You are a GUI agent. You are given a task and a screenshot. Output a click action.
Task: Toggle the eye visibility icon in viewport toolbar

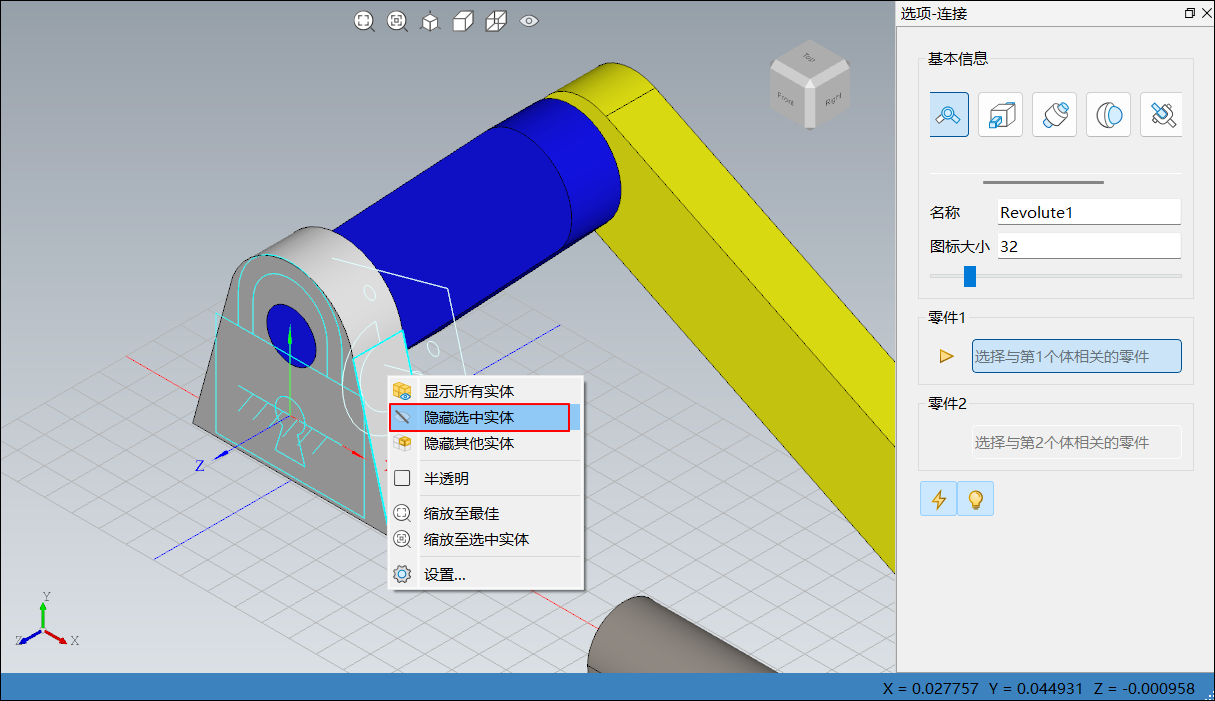[x=529, y=21]
